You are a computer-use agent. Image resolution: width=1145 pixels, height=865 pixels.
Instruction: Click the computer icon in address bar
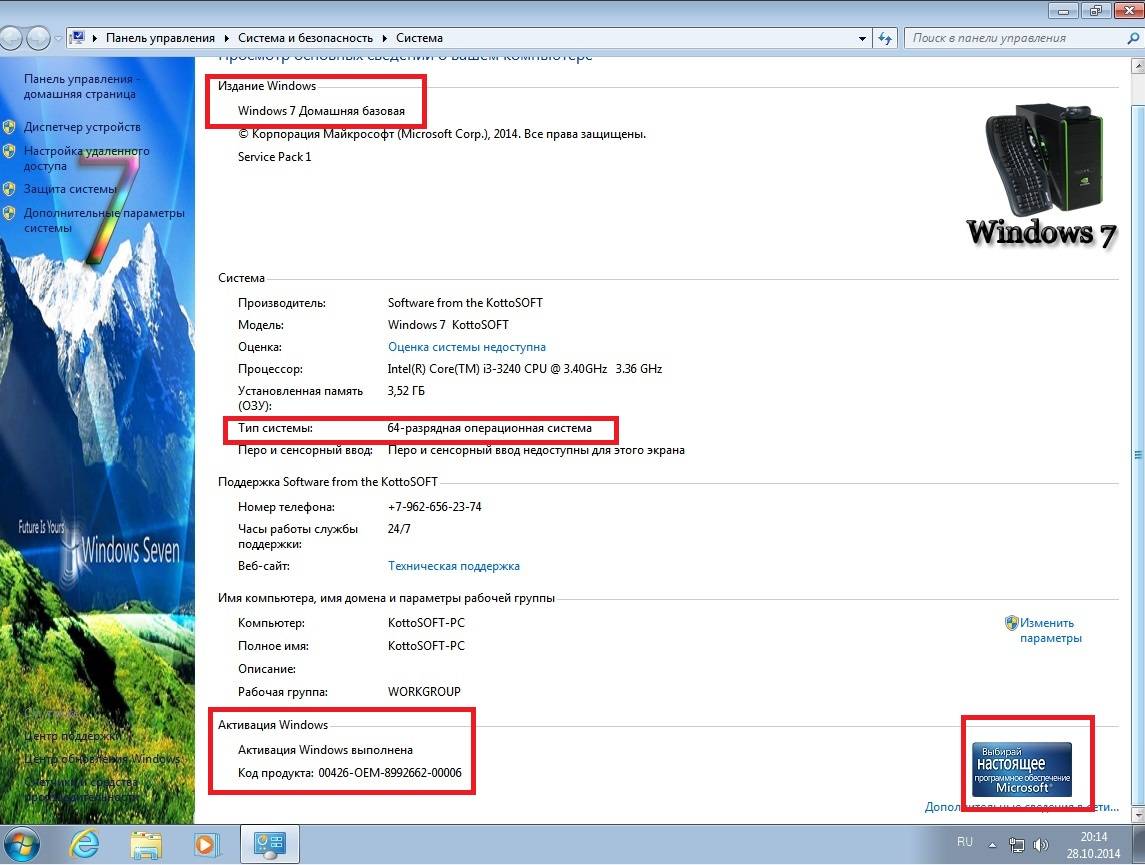77,37
